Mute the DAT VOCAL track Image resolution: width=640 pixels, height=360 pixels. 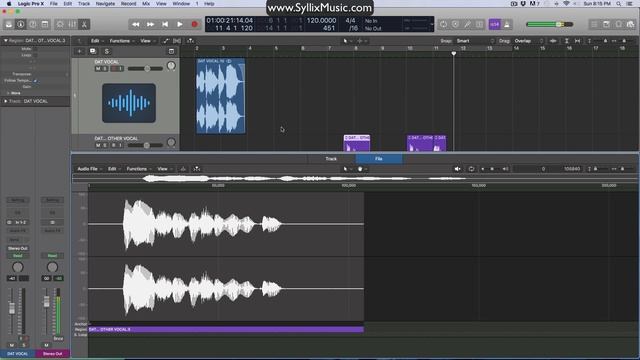[x=98, y=69]
